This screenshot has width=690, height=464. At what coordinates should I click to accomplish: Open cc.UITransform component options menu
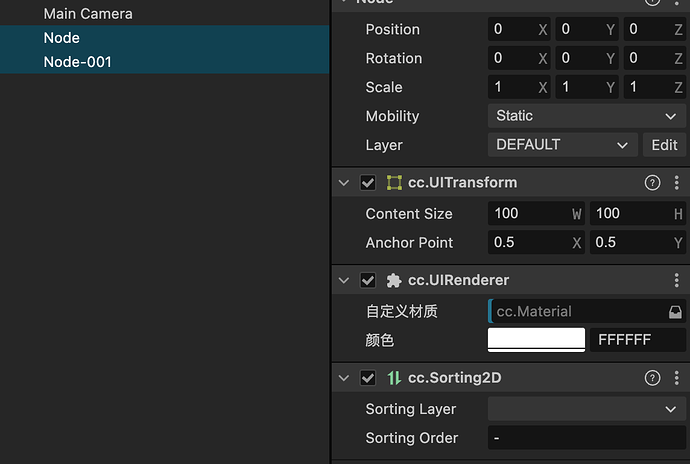coord(677,183)
